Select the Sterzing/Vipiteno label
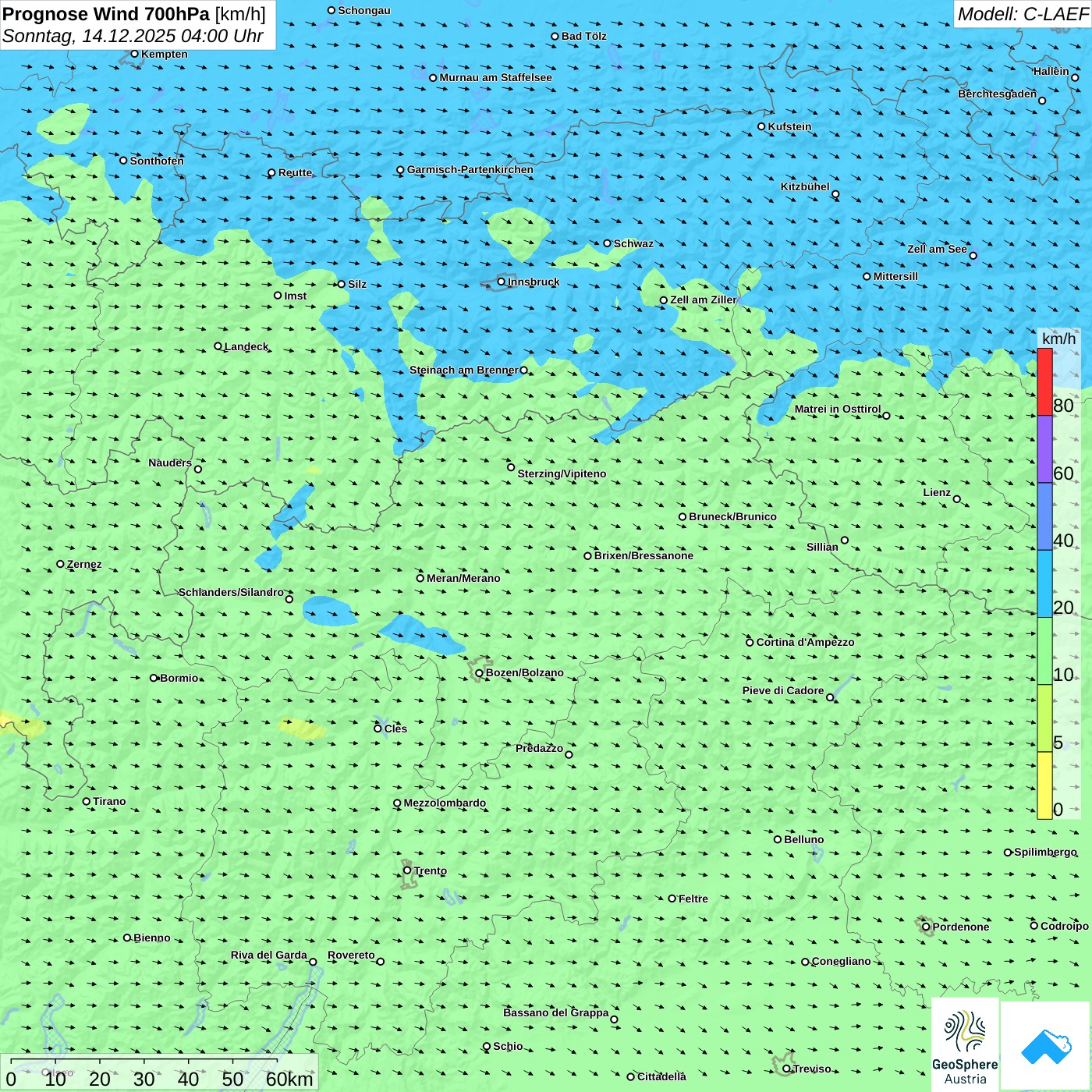The height and width of the screenshot is (1092, 1092). (x=562, y=473)
